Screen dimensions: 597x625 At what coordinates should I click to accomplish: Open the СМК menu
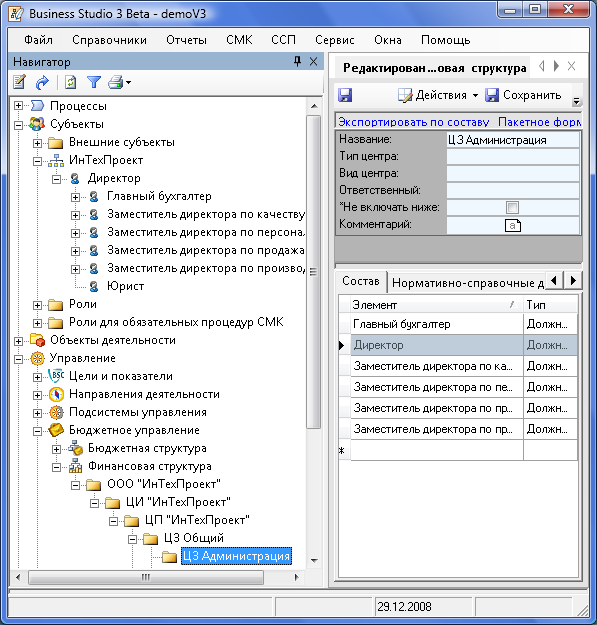point(239,40)
